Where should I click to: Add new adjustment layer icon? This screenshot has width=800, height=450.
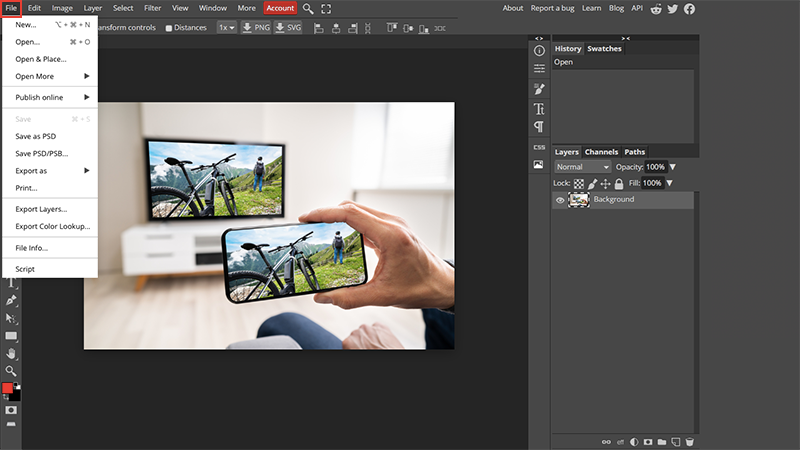tap(634, 442)
